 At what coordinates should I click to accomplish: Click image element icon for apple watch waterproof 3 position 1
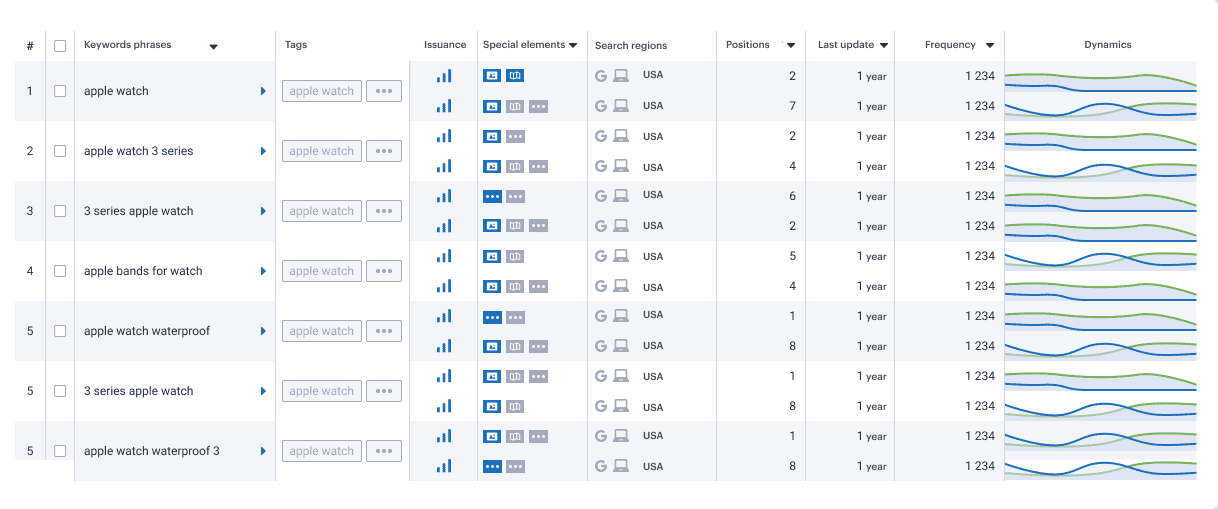pos(492,436)
